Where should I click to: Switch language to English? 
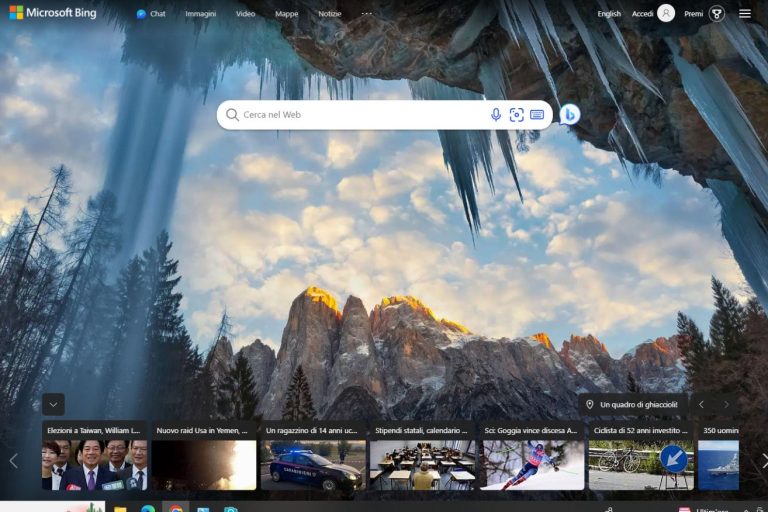point(609,14)
